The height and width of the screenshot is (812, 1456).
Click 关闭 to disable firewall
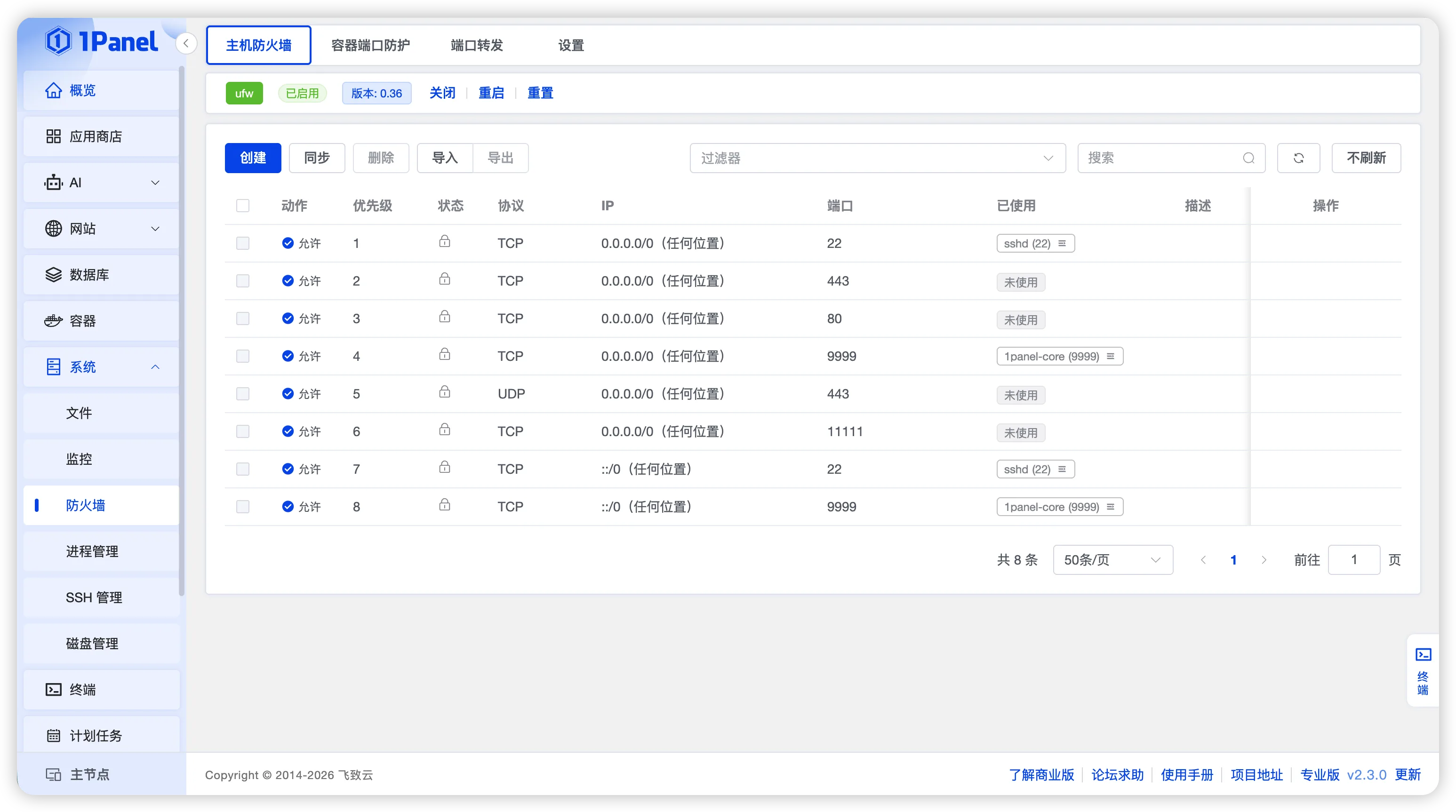[442, 93]
